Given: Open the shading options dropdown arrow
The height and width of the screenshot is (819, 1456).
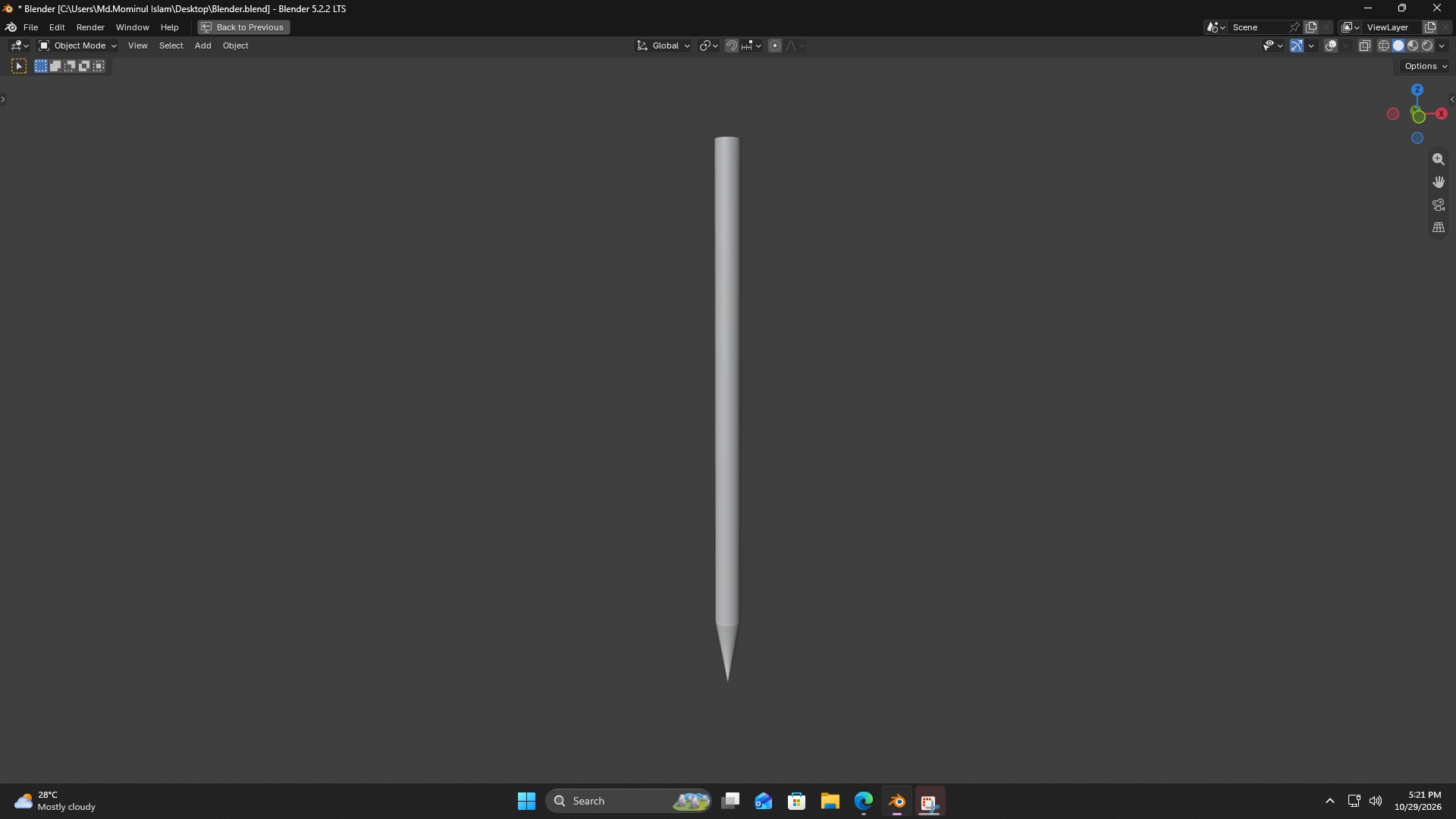Looking at the screenshot, I should click(1442, 46).
